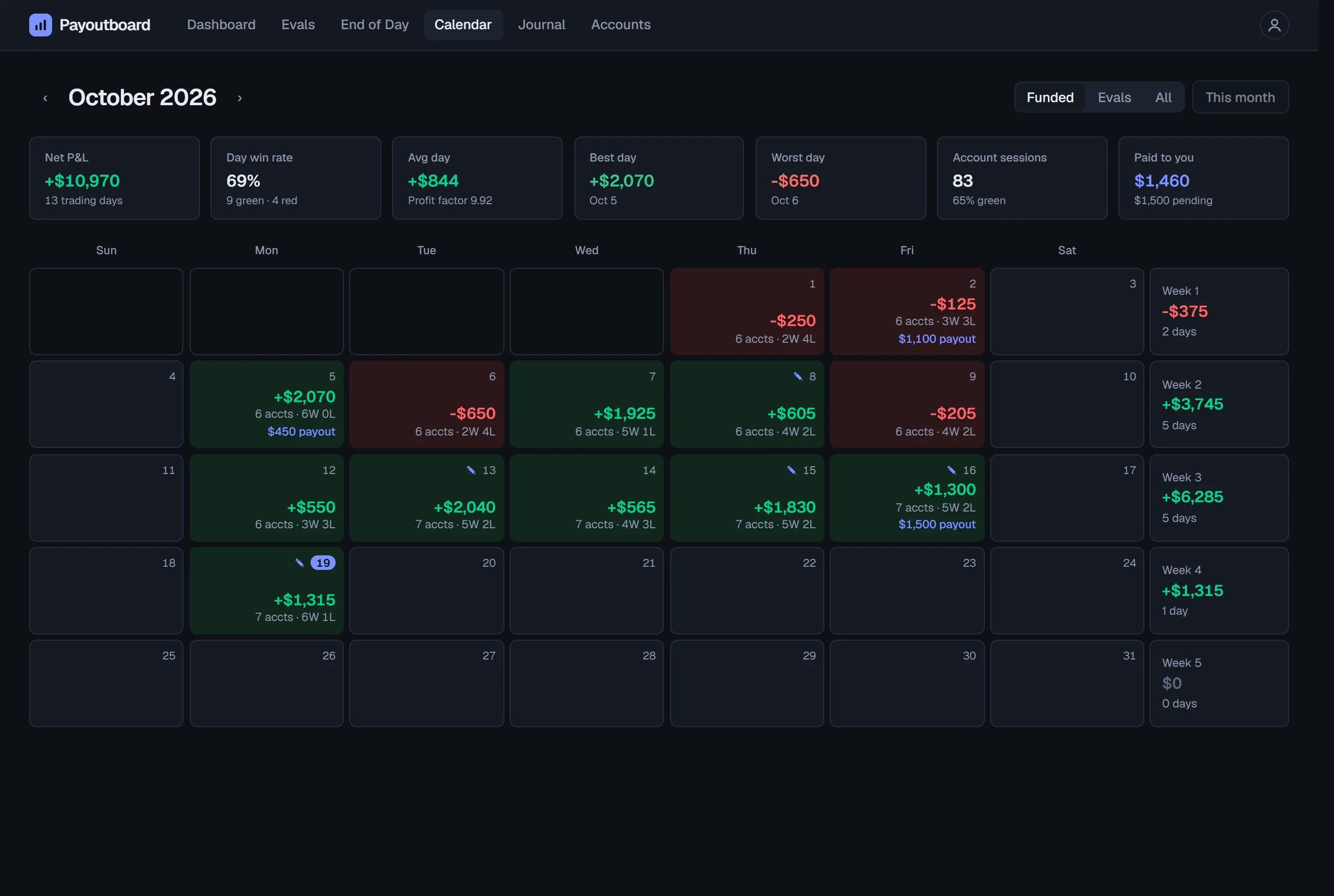Open the Week 5 summary card
This screenshot has height=896, width=1334.
click(x=1218, y=683)
